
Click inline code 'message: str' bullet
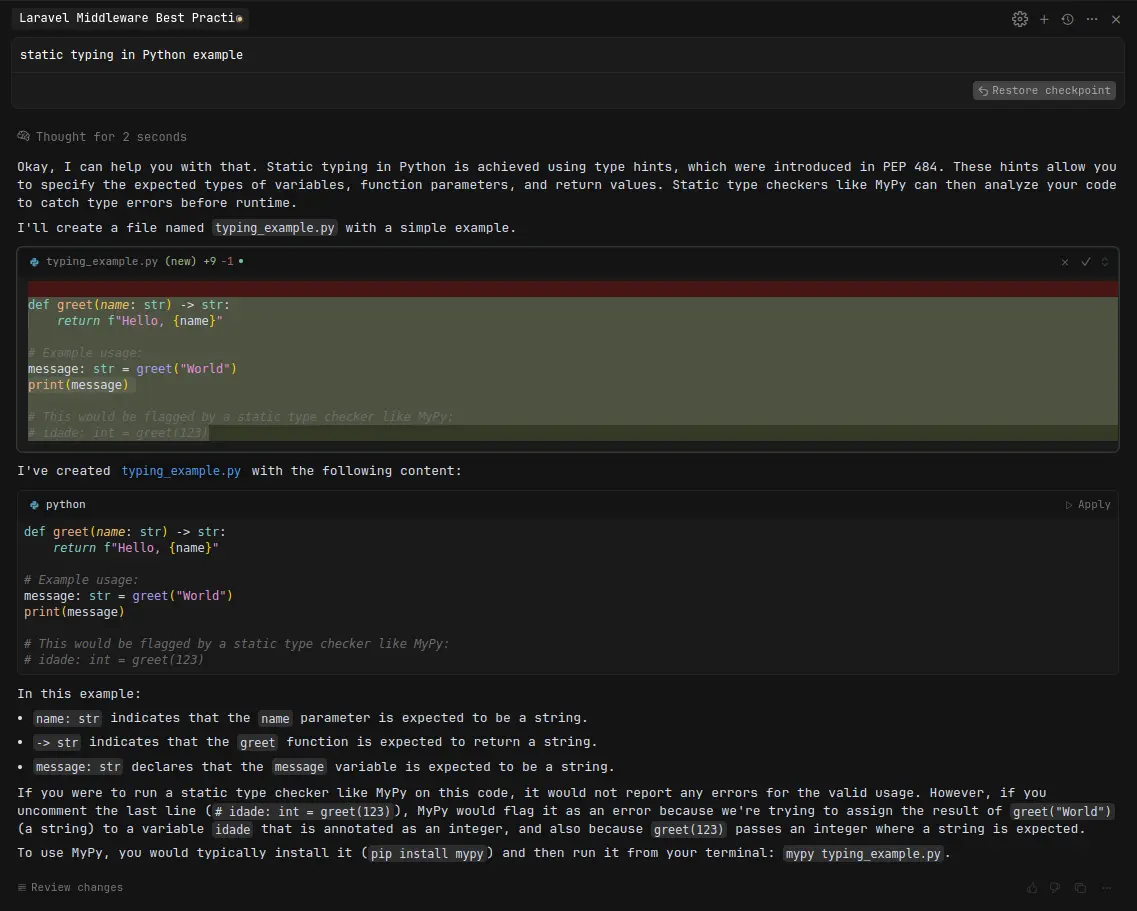click(x=78, y=767)
